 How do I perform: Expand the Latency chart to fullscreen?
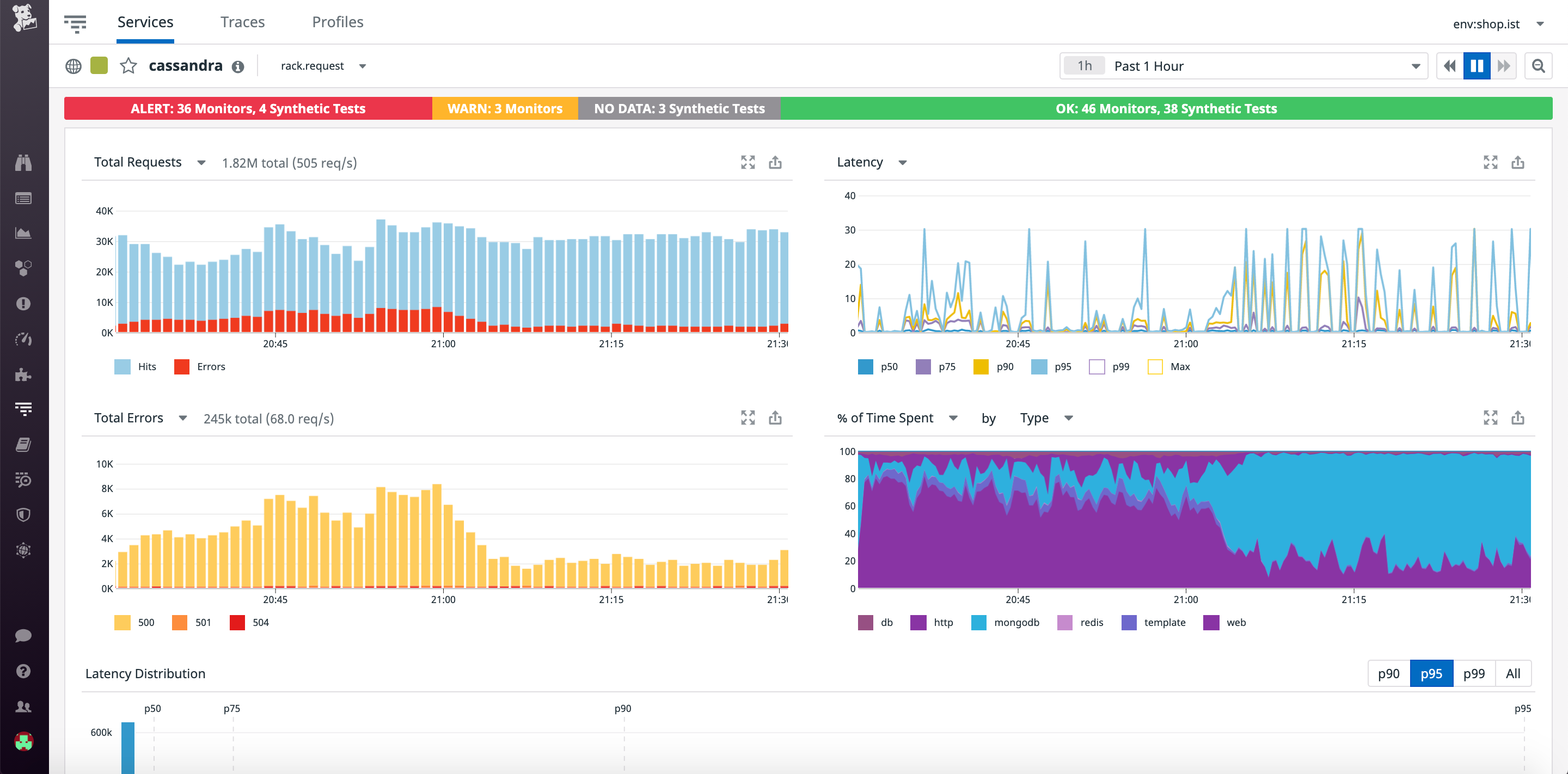tap(1490, 162)
